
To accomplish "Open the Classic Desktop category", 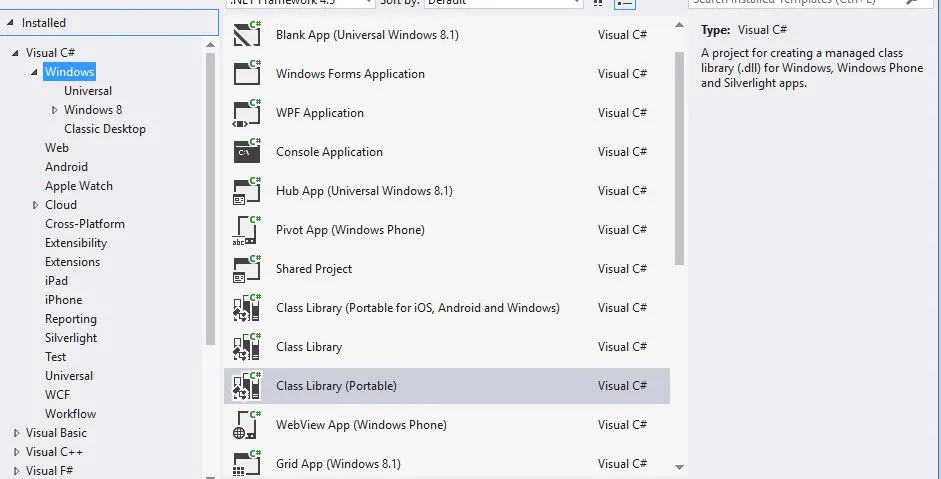I will click(x=105, y=129).
